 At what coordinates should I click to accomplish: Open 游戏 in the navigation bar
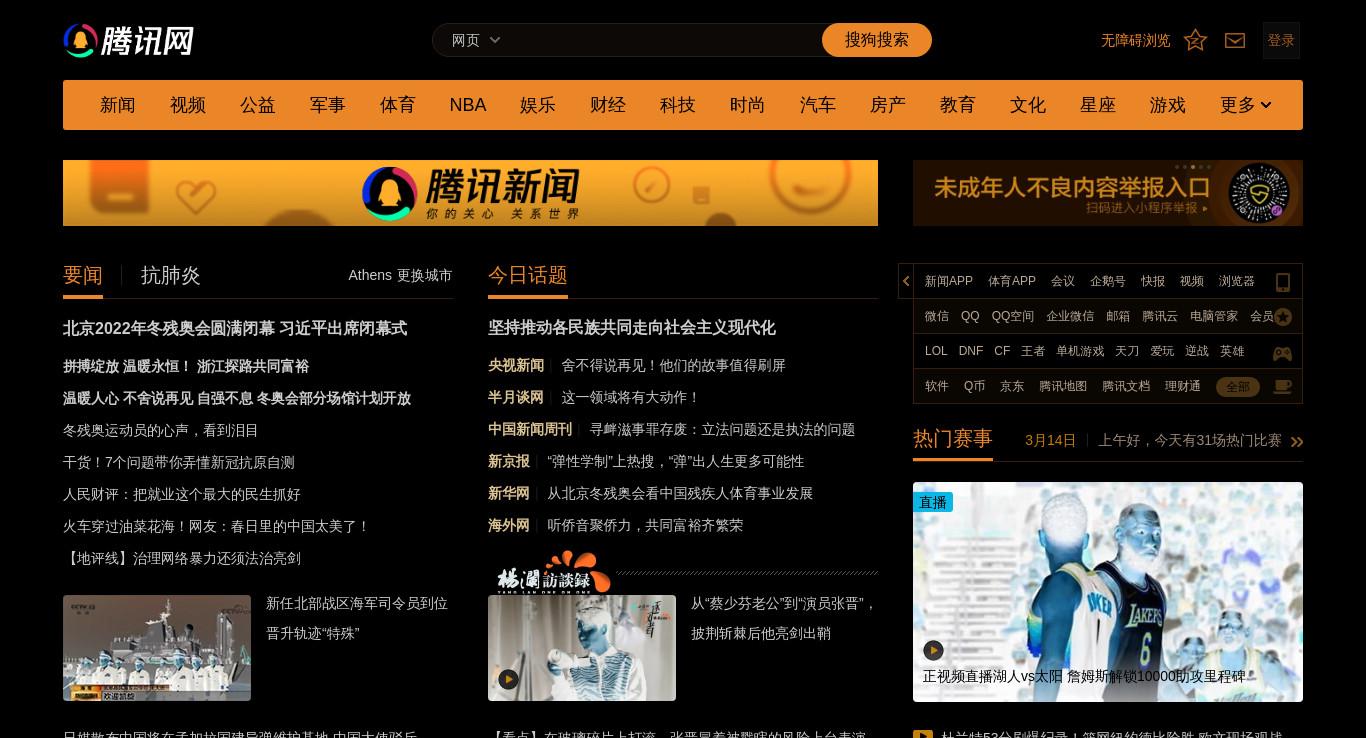coord(1168,105)
